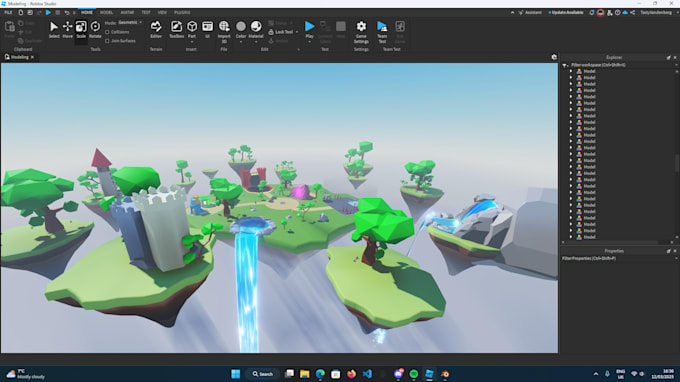Click the user avatar icon
This screenshot has width=680, height=382.
click(x=600, y=13)
